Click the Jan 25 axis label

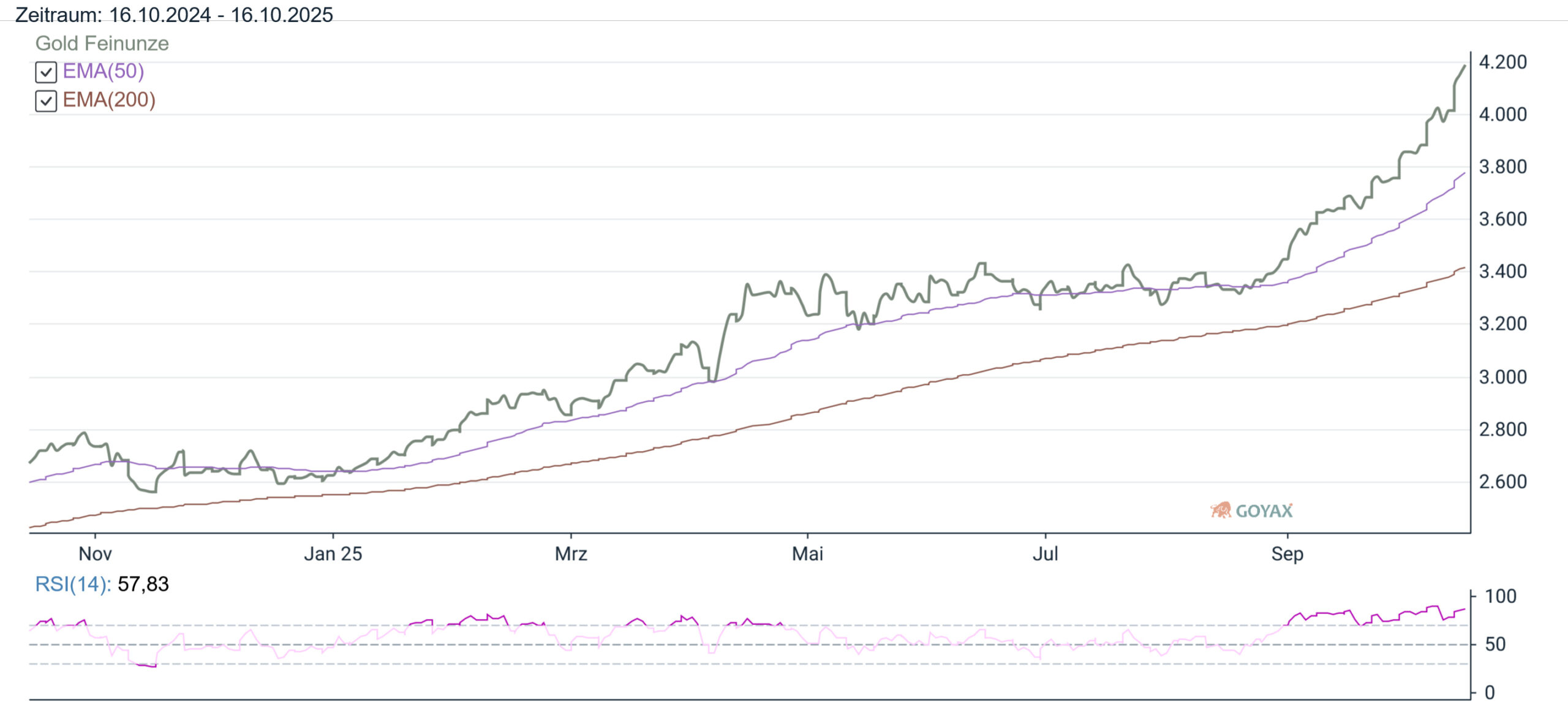coord(333,554)
